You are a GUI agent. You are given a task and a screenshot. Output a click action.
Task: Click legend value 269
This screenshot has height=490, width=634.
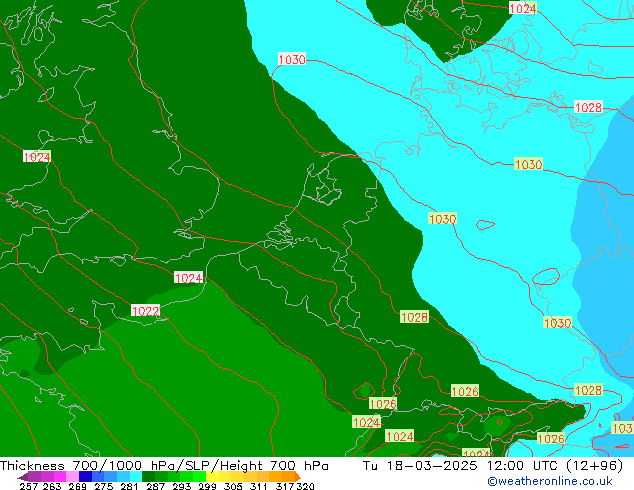pyautogui.click(x=78, y=486)
